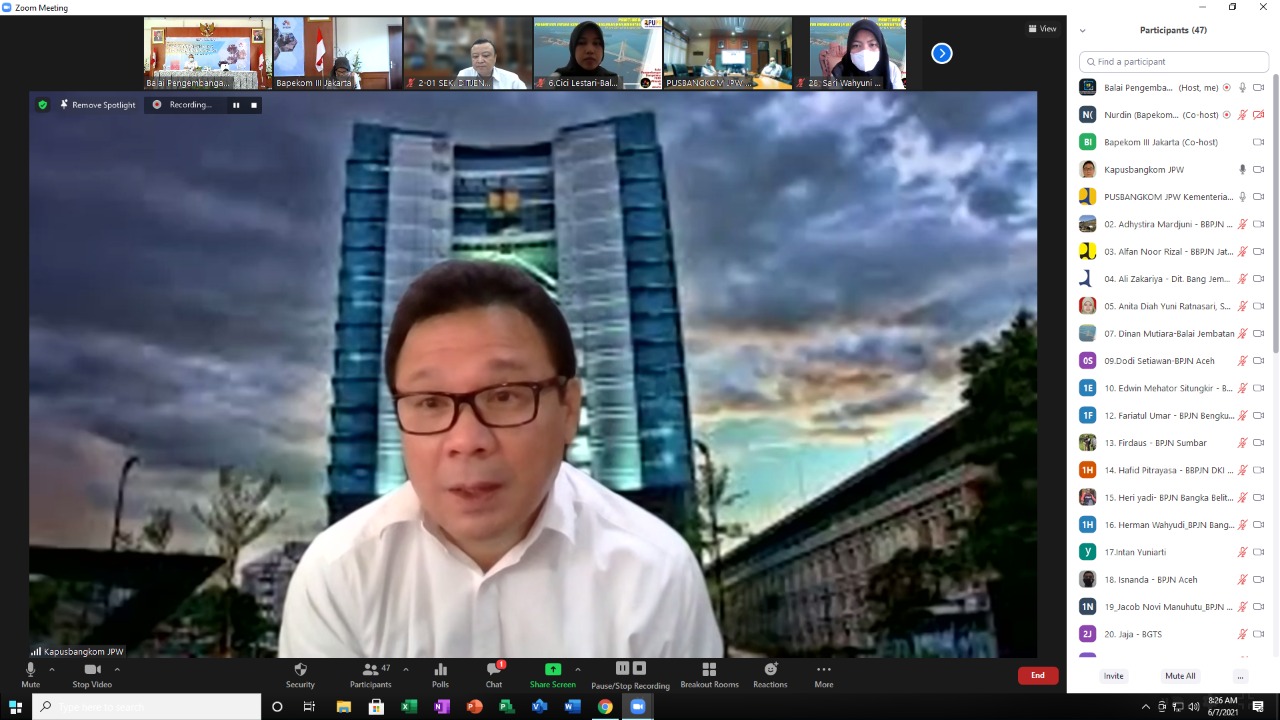Pause recording from the bottom toolbar
The image size is (1280, 720).
point(622,668)
